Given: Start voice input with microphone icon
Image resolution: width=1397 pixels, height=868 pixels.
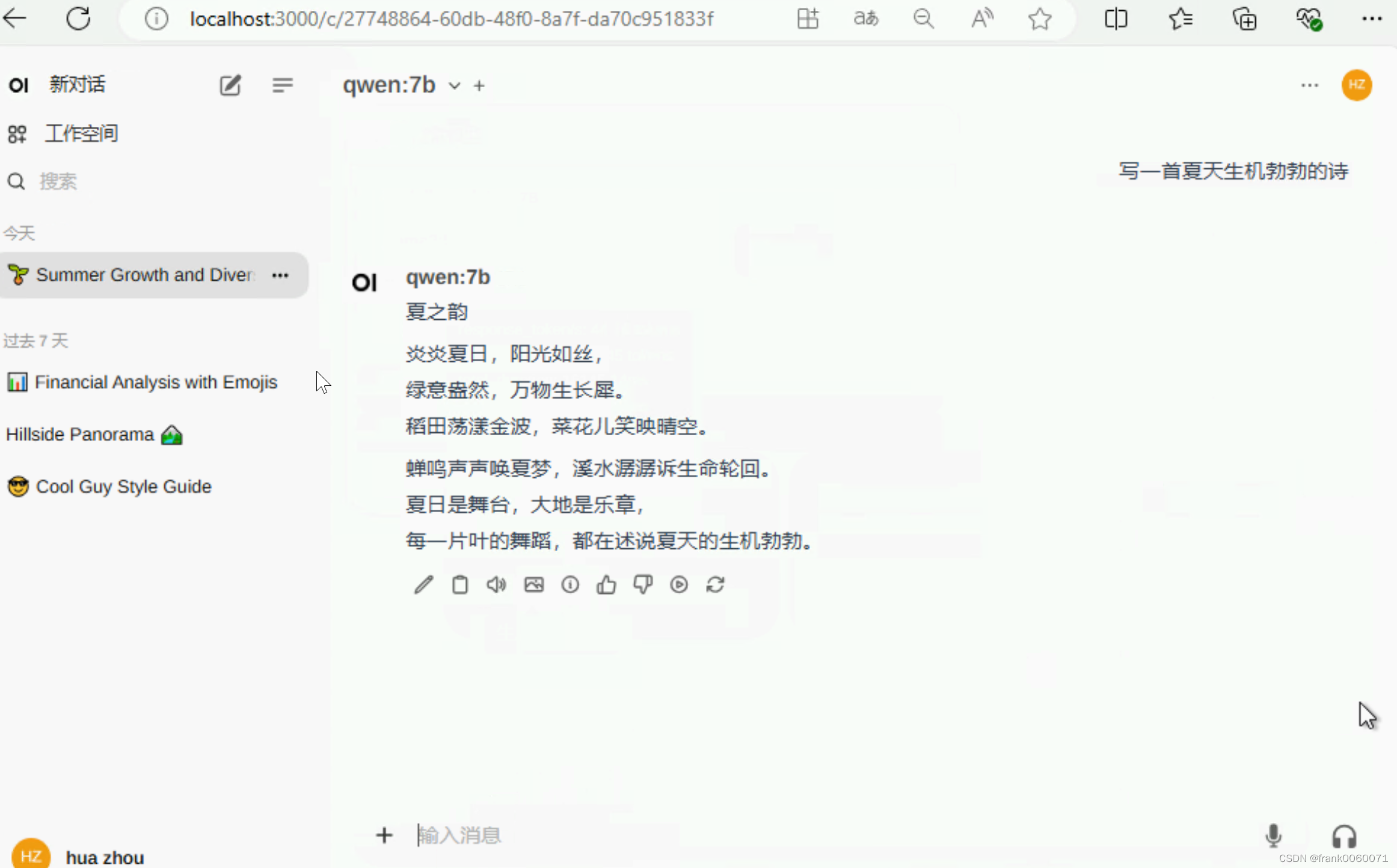Looking at the screenshot, I should [x=1273, y=836].
